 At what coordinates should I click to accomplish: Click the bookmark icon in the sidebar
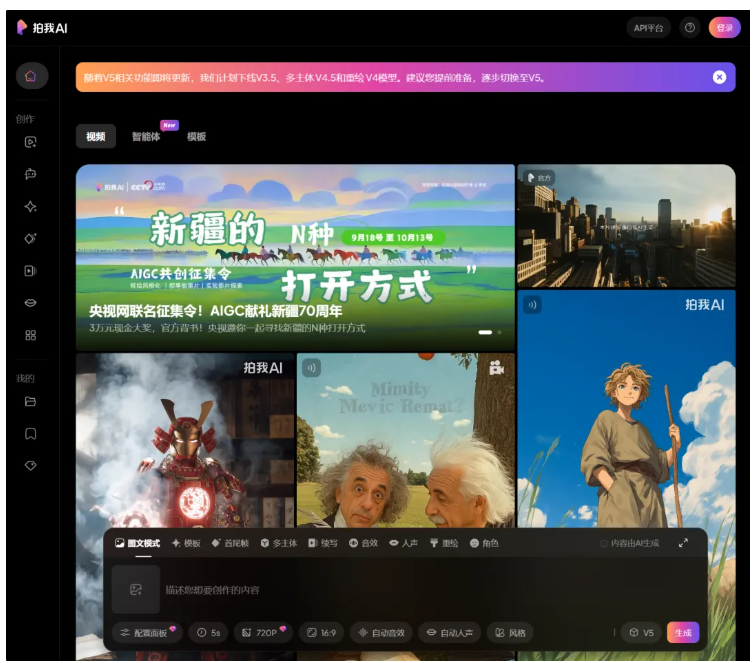pyautogui.click(x=31, y=434)
